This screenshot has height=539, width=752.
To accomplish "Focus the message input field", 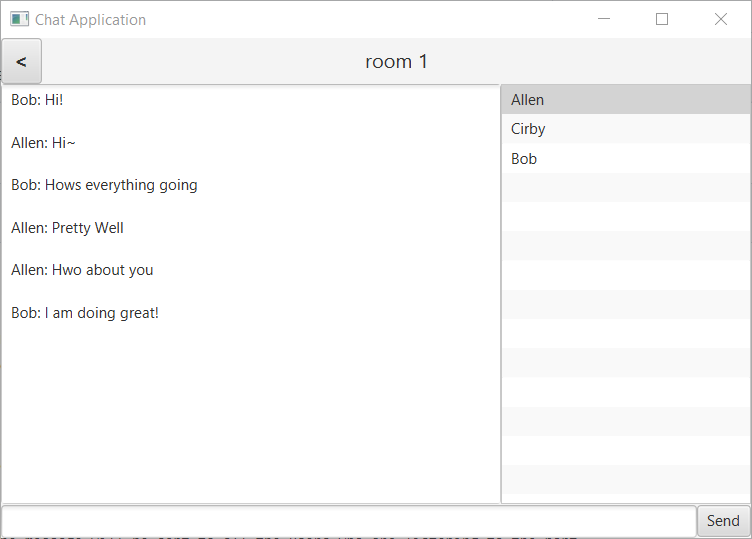I will [x=349, y=521].
